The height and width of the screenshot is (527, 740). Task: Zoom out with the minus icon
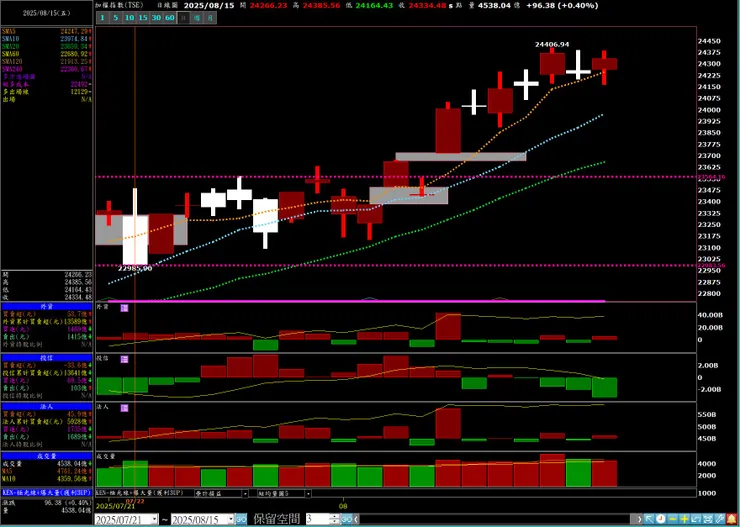point(673,519)
